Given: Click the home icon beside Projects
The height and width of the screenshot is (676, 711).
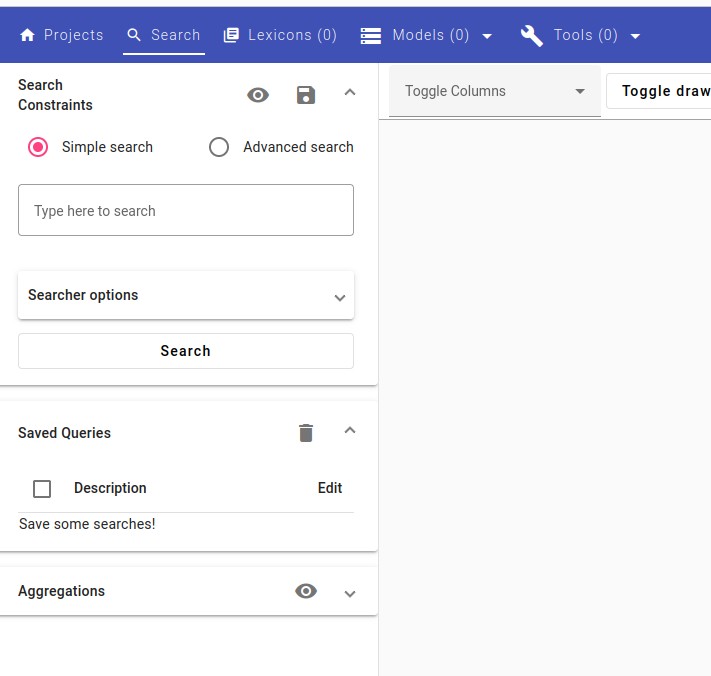Looking at the screenshot, I should click(x=28, y=36).
